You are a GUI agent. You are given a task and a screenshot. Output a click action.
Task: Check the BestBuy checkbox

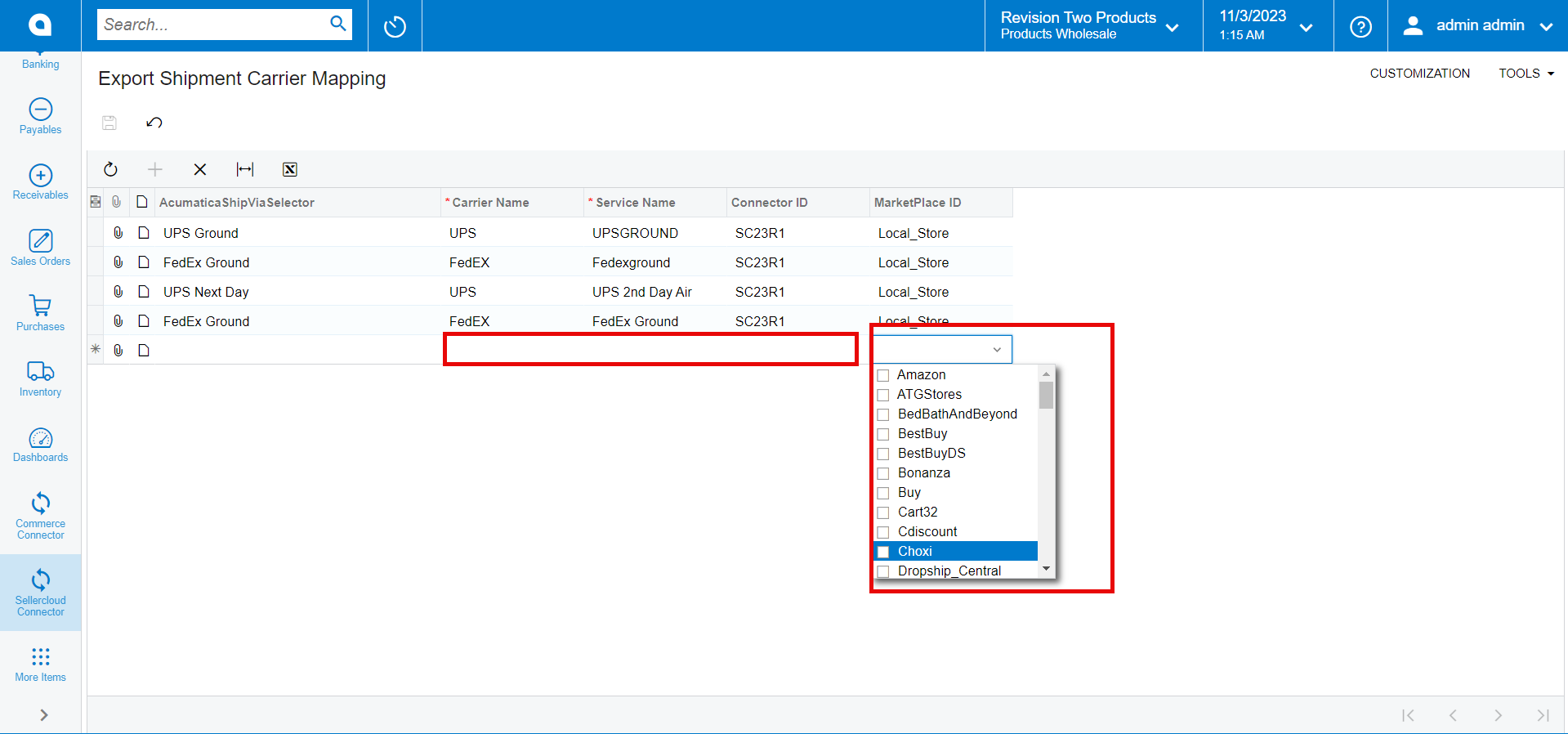[x=883, y=434]
